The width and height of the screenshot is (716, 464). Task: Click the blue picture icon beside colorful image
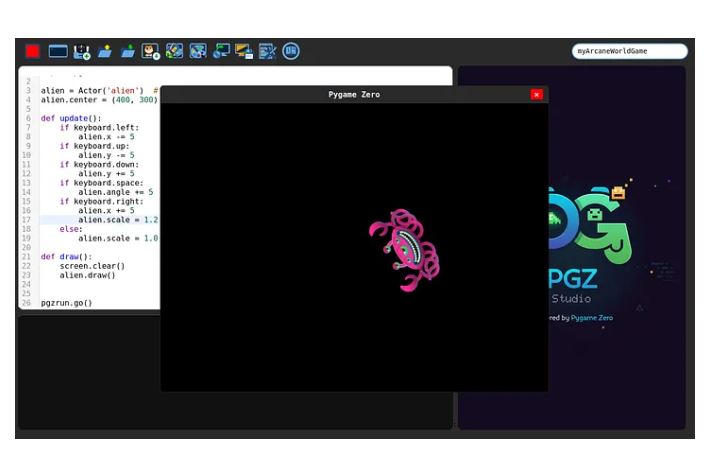point(198,51)
